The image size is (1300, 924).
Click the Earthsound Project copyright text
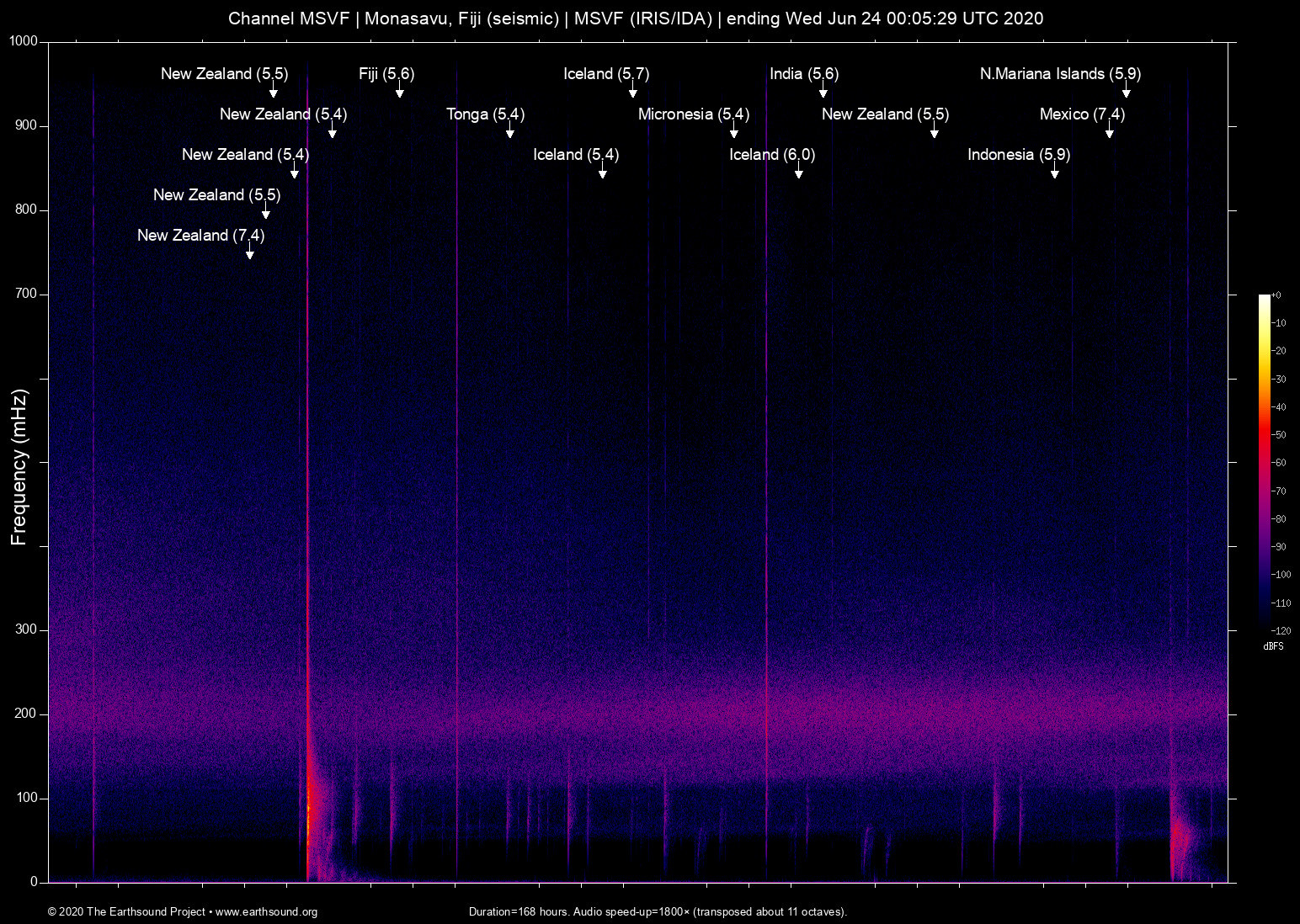tap(126, 912)
